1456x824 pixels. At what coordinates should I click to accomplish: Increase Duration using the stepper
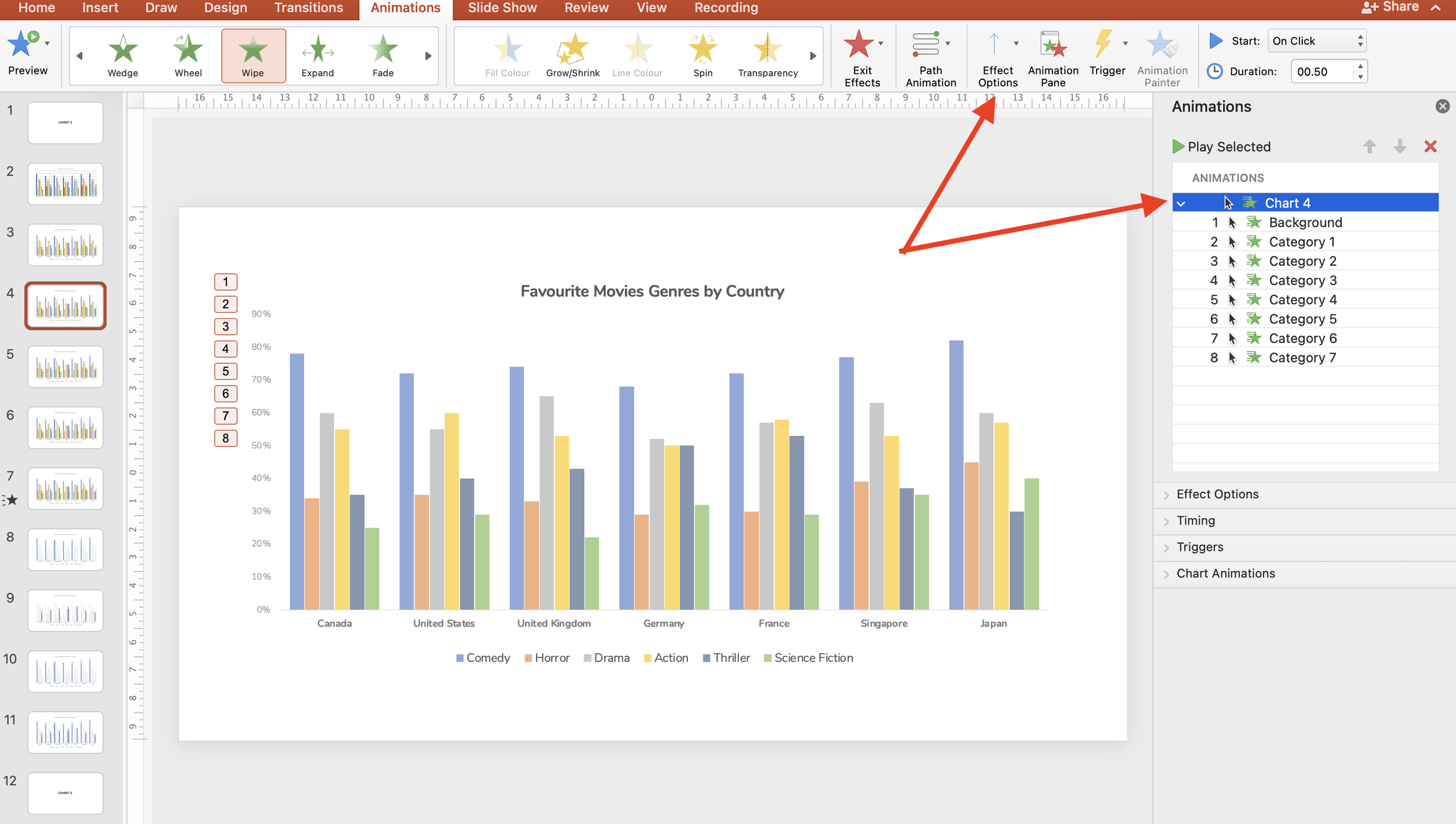pos(1359,67)
